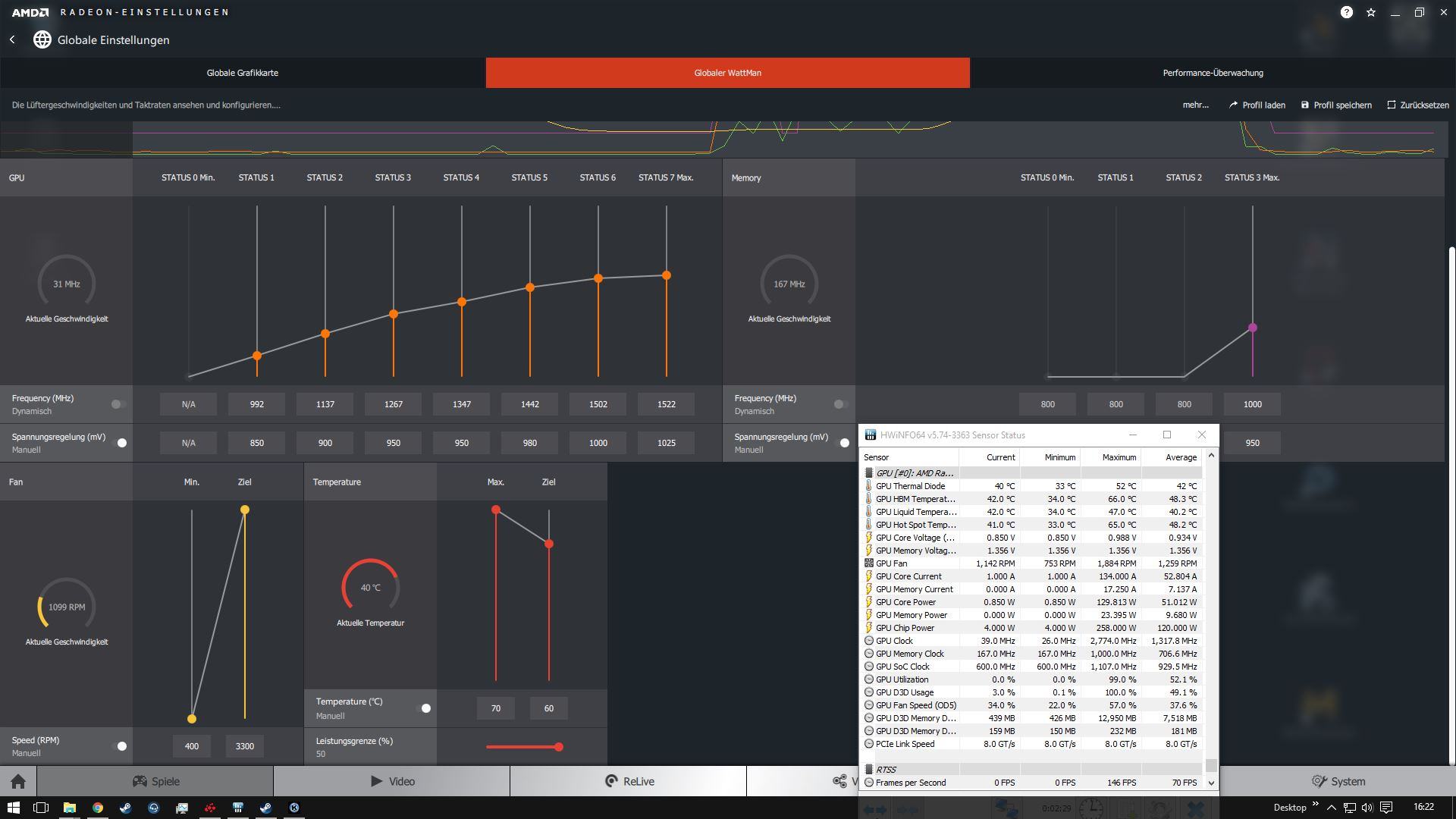Toggle GPU Frequency dynamic switch

coord(118,404)
